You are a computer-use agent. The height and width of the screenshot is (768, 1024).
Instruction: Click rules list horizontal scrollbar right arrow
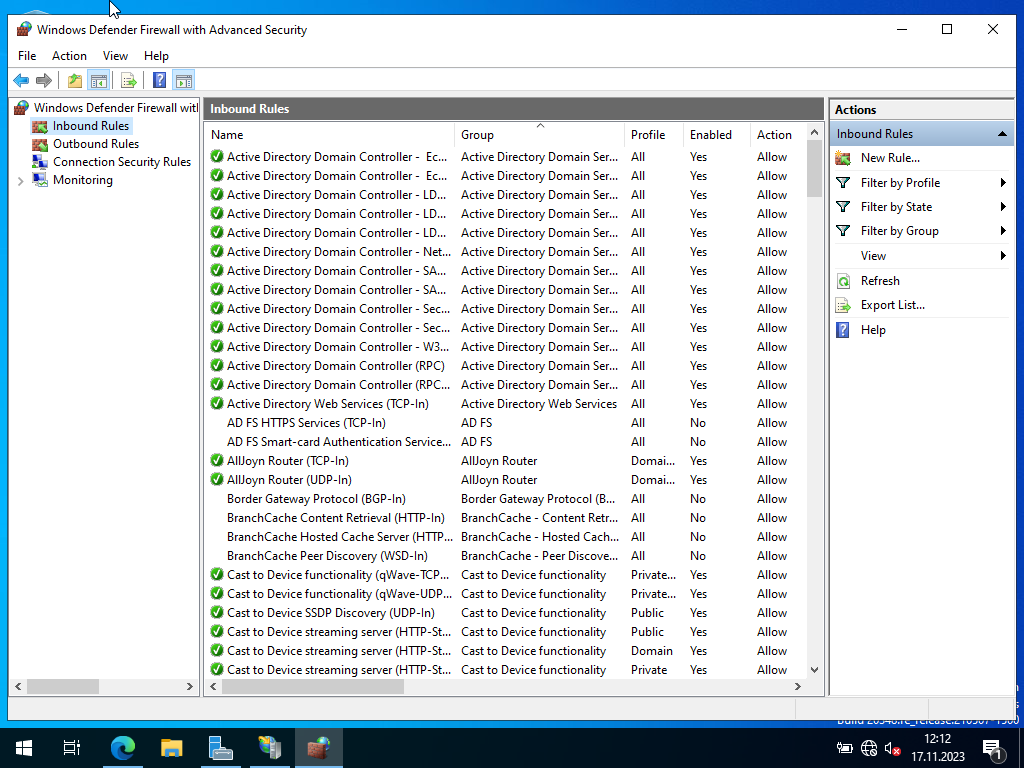797,686
